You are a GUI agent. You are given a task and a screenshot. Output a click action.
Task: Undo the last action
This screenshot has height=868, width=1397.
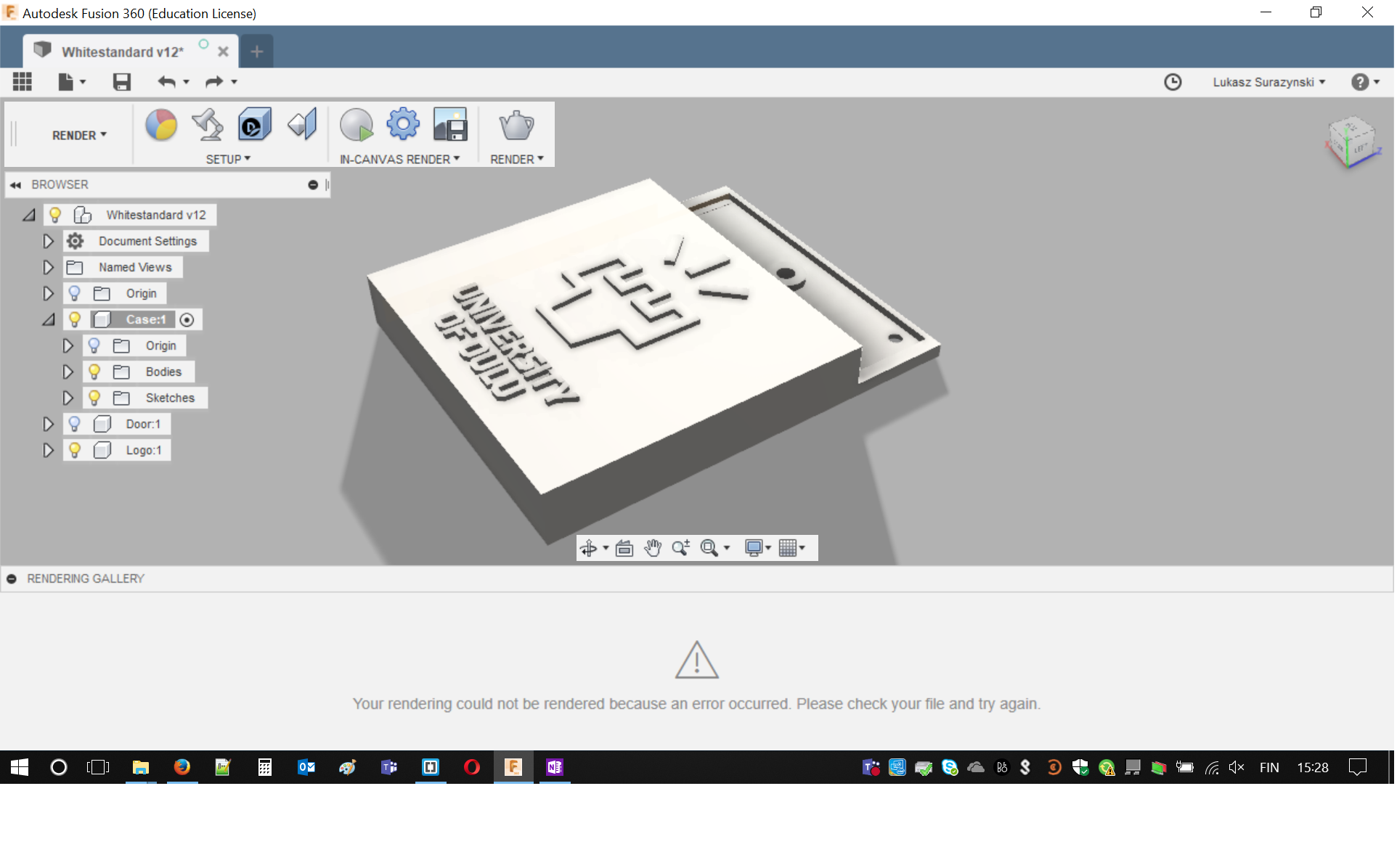click(167, 82)
